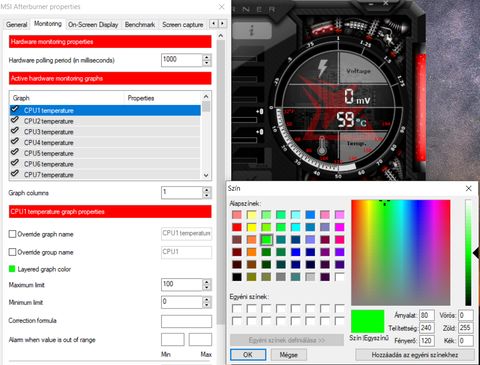Adjust the luminance slider bar
This screenshot has width=480, height=365.
click(x=468, y=252)
